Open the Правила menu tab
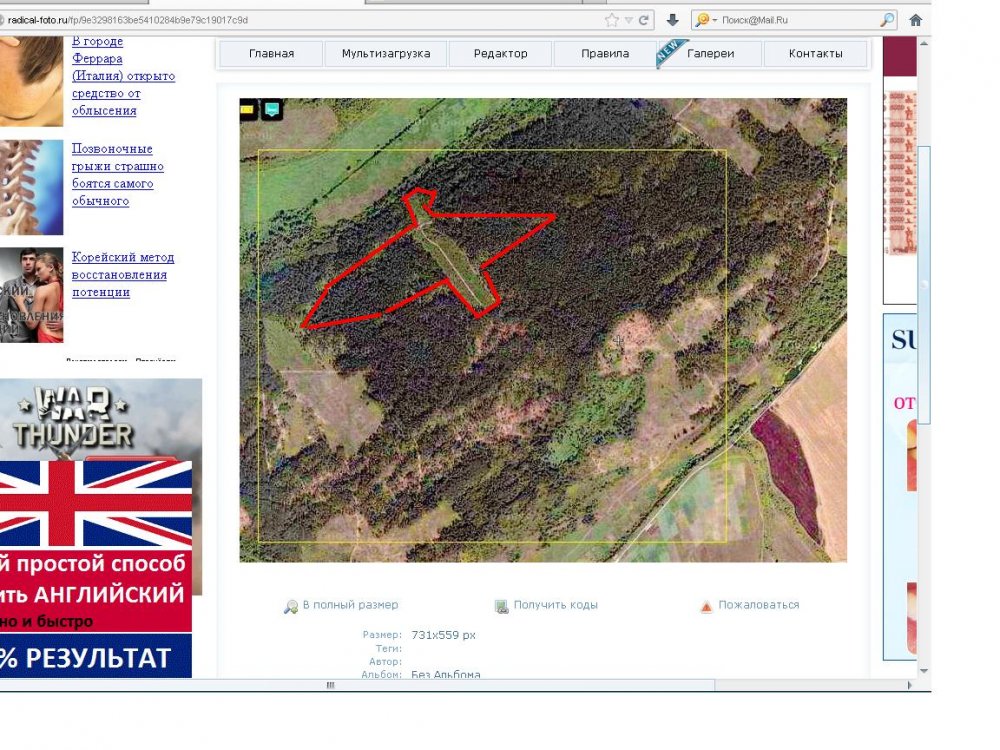This screenshot has width=1000, height=750. click(x=605, y=54)
